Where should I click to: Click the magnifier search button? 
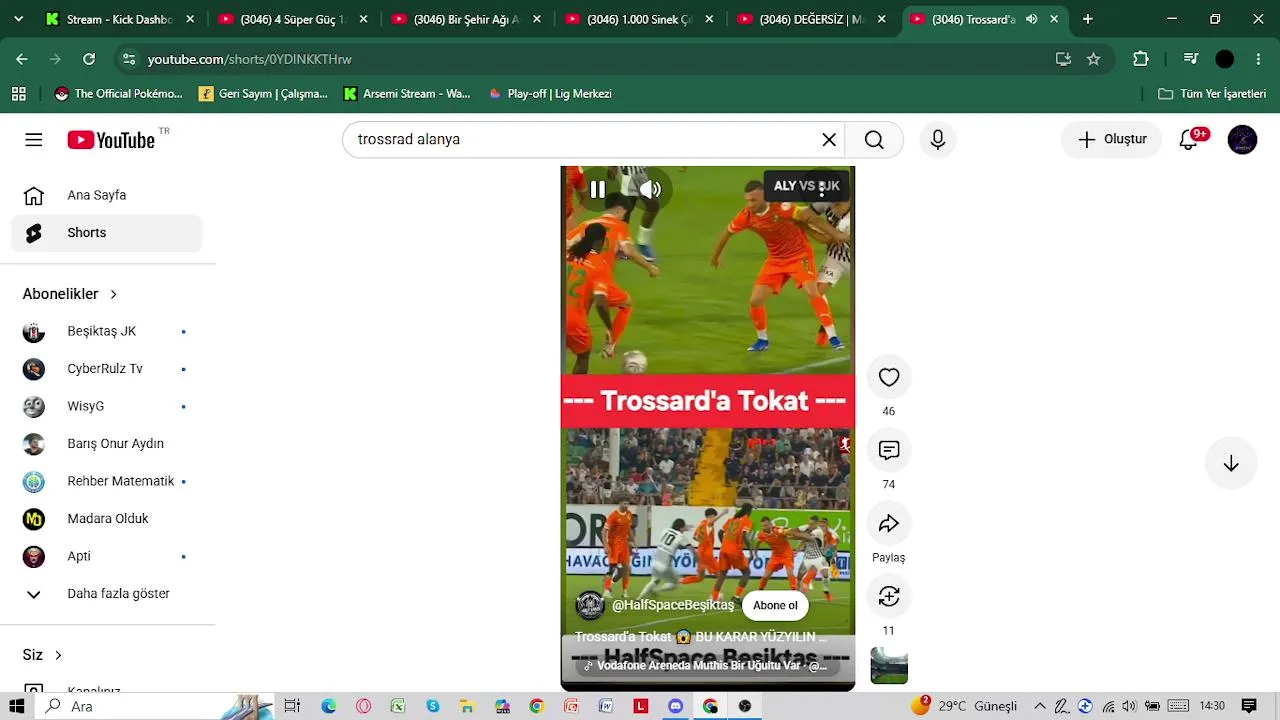point(874,140)
